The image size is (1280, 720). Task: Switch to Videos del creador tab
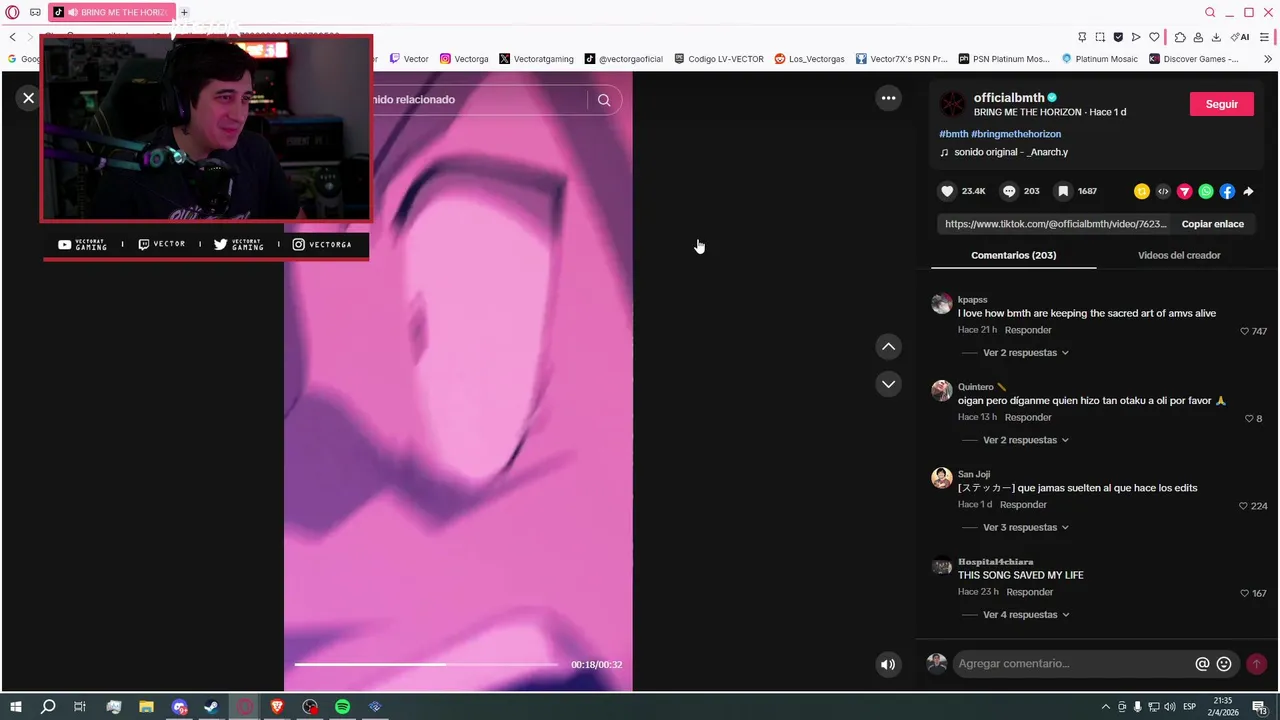[1179, 255]
